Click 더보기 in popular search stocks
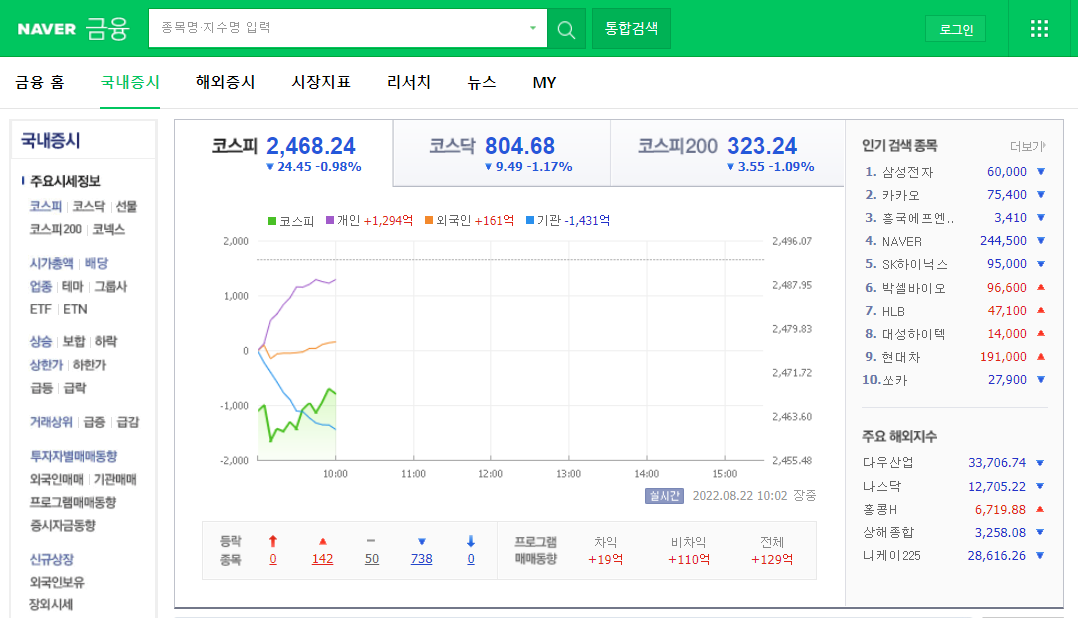Viewport: 1078px width, 631px height. pos(1028,146)
